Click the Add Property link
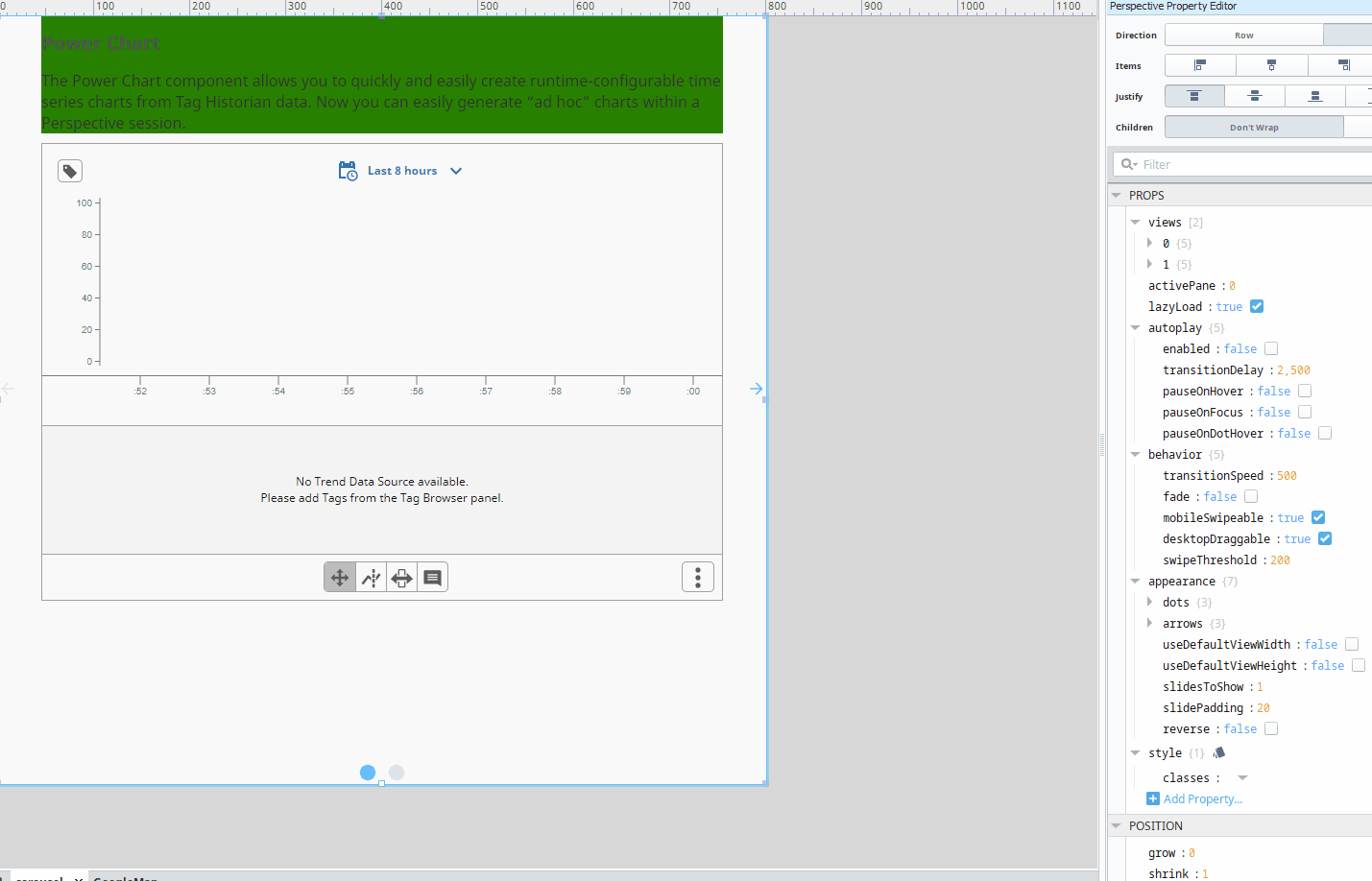 click(x=1202, y=798)
